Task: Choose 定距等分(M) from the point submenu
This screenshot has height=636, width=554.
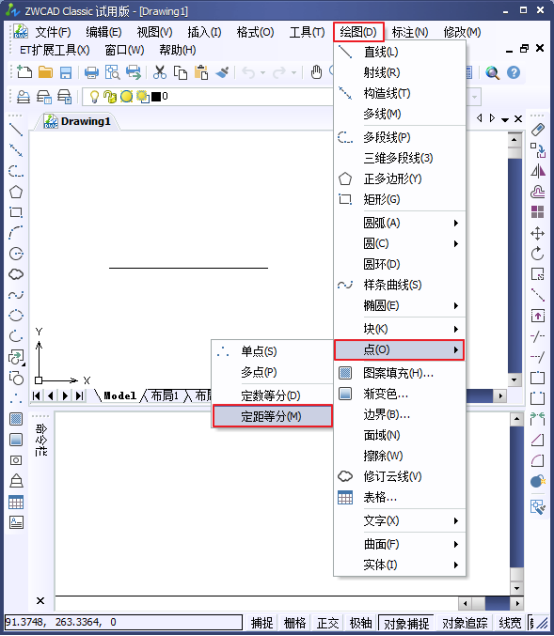Action: coord(273,416)
